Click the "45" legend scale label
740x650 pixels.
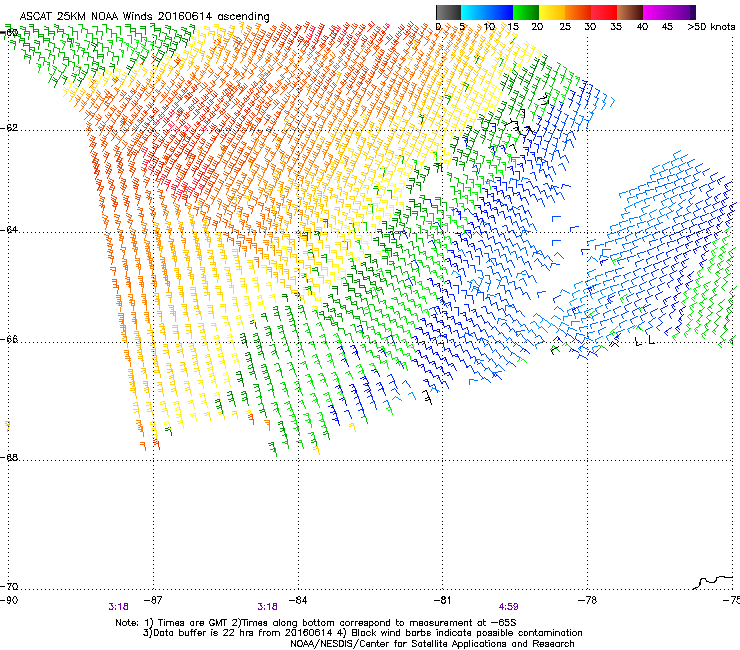tap(667, 27)
